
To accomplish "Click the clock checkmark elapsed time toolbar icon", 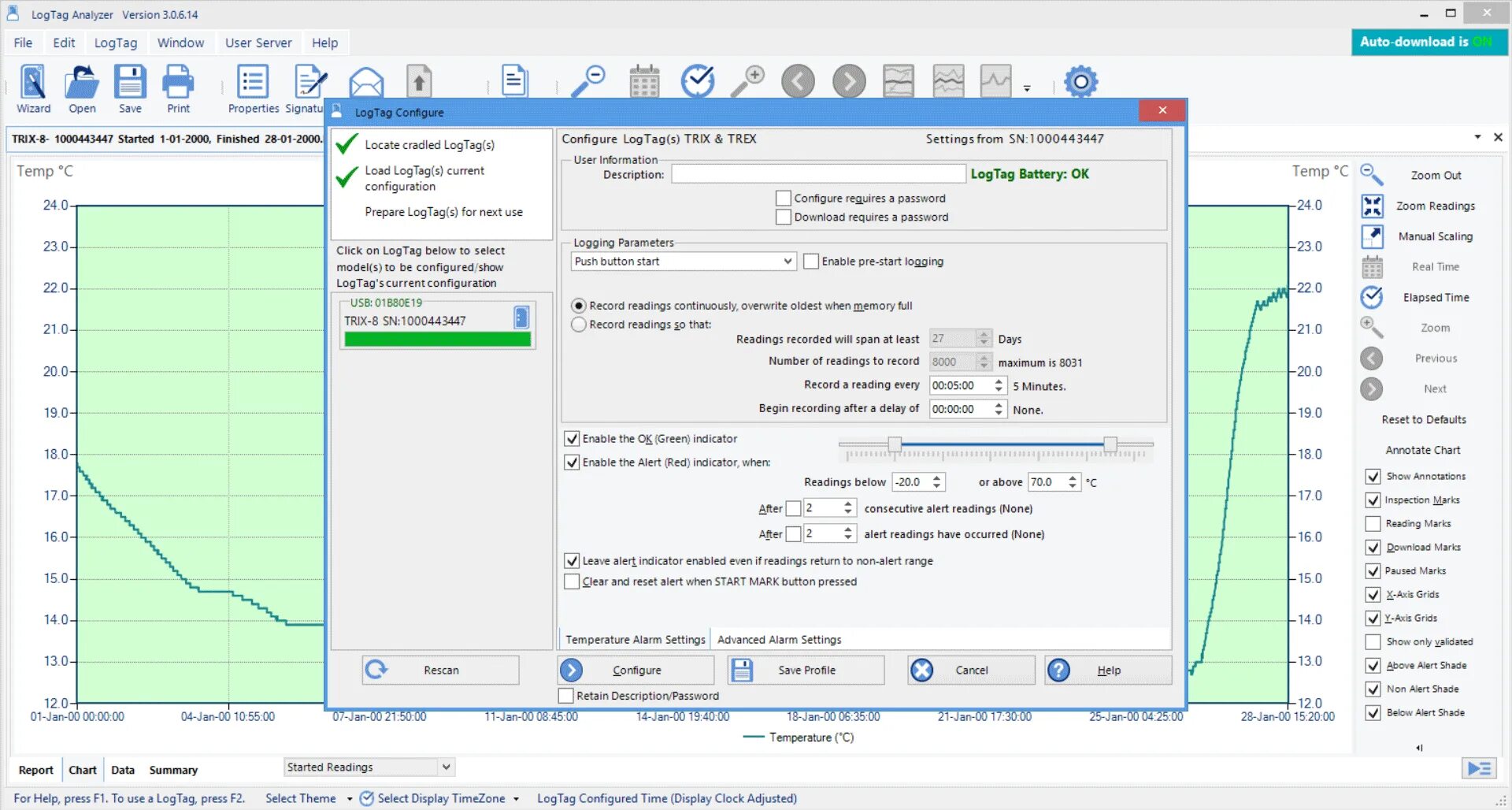I will 698,80.
